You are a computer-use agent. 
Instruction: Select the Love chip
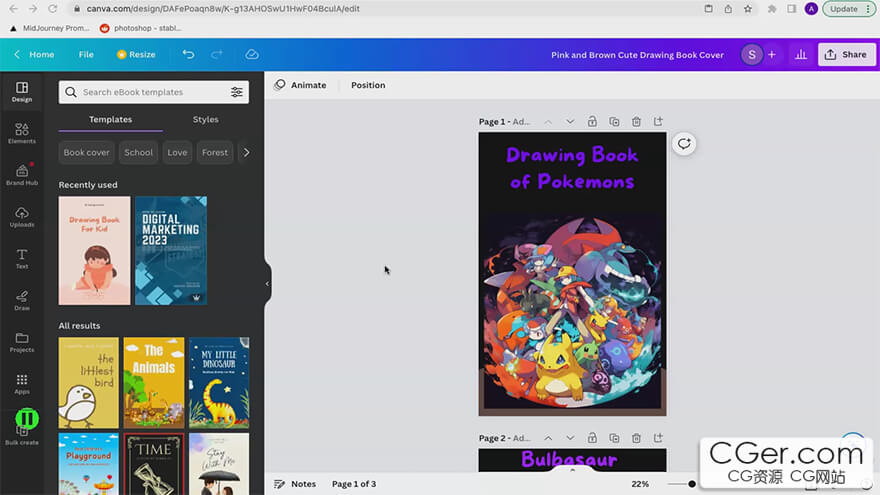click(x=177, y=152)
